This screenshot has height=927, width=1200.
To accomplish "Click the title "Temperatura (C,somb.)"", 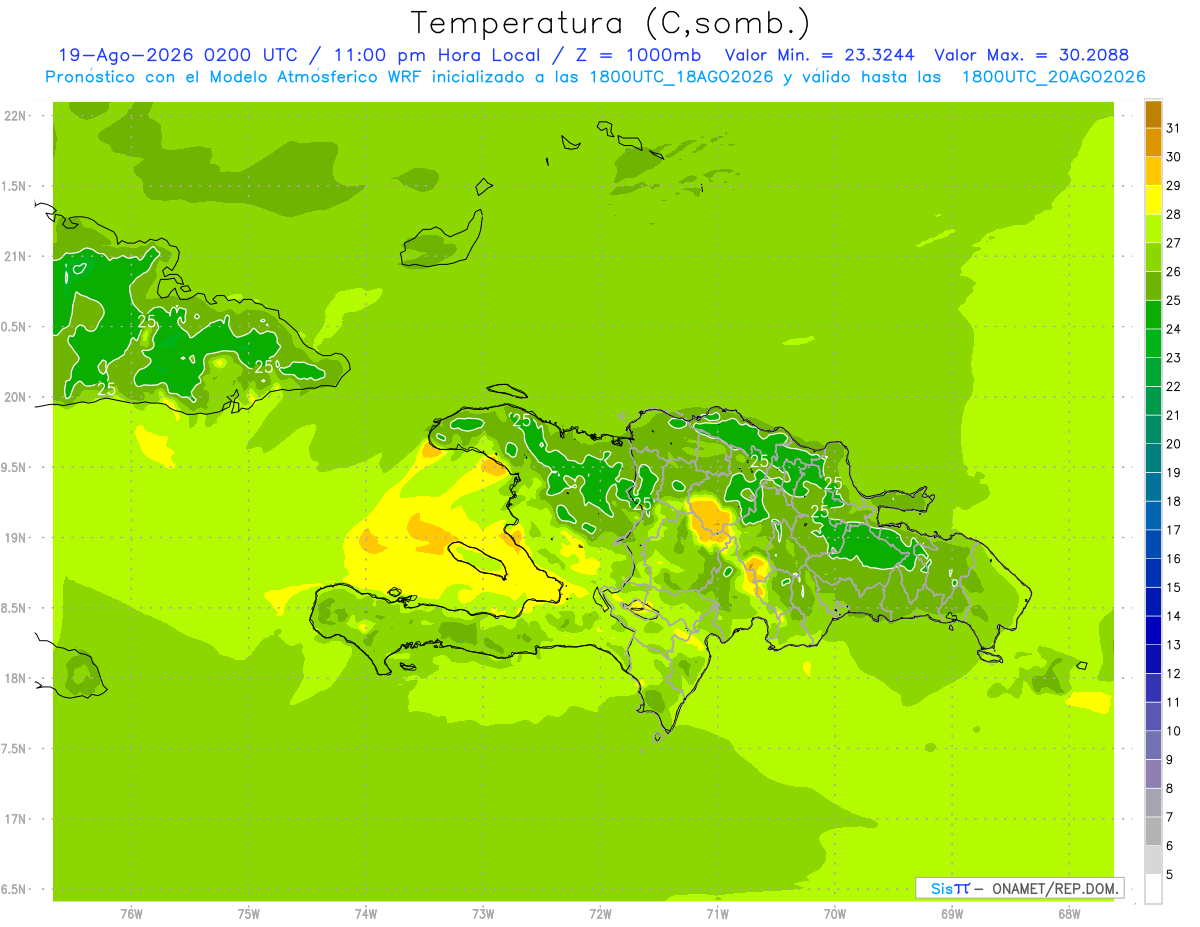I will [x=610, y=23].
